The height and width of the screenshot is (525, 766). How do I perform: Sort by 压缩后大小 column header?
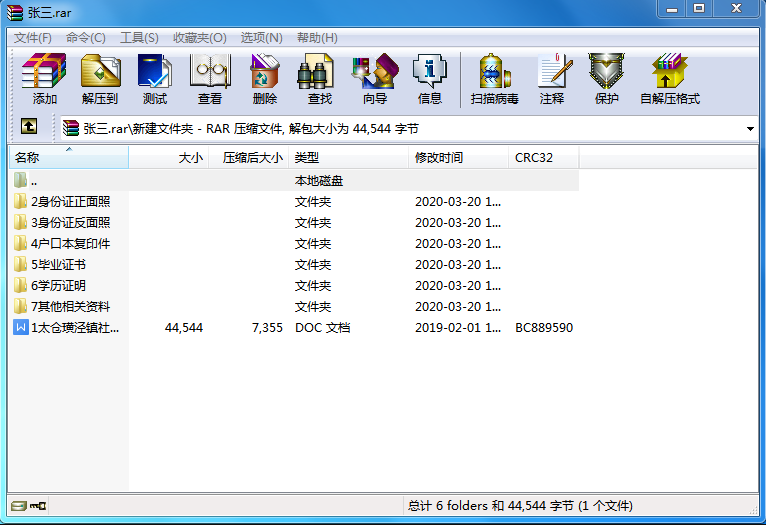click(249, 157)
